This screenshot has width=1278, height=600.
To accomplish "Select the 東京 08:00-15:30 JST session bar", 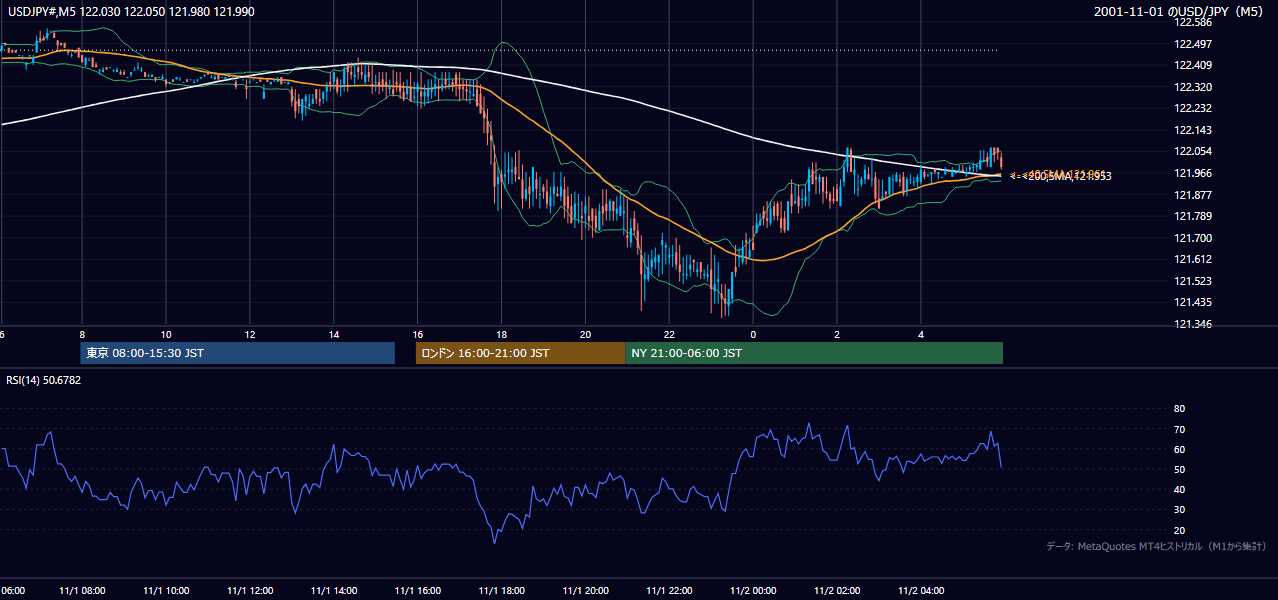I will click(x=238, y=353).
